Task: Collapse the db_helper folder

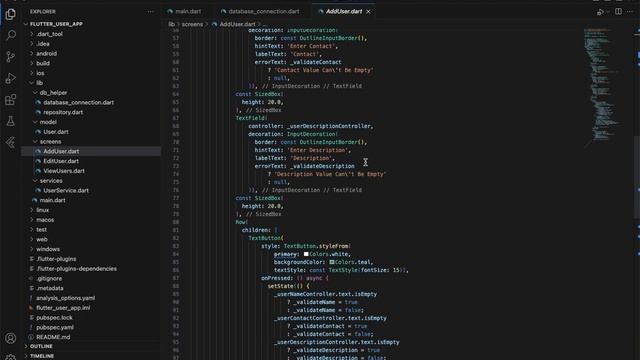Action: 53,93
